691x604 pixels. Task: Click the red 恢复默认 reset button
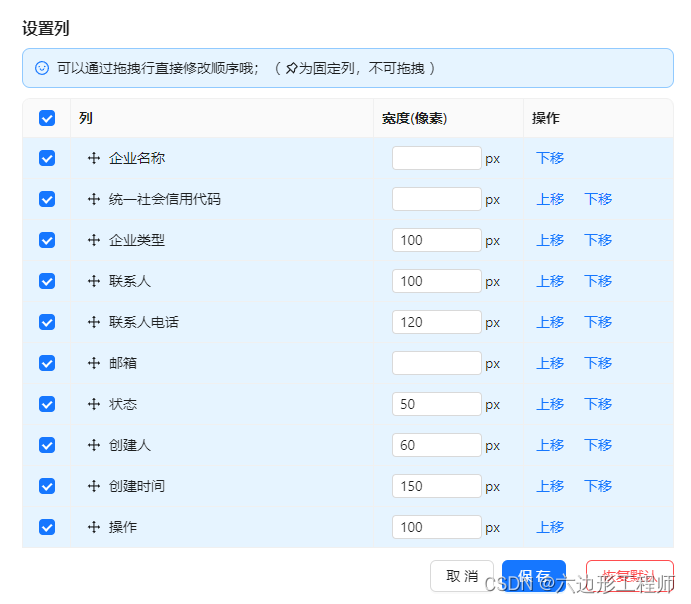[630, 576]
